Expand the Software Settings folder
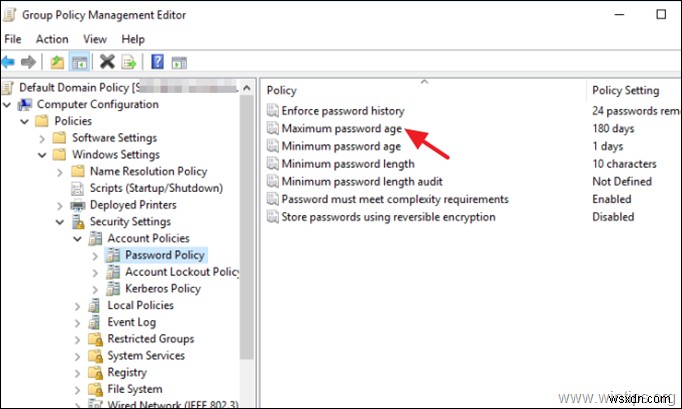The width and height of the screenshot is (682, 409). click(44, 138)
